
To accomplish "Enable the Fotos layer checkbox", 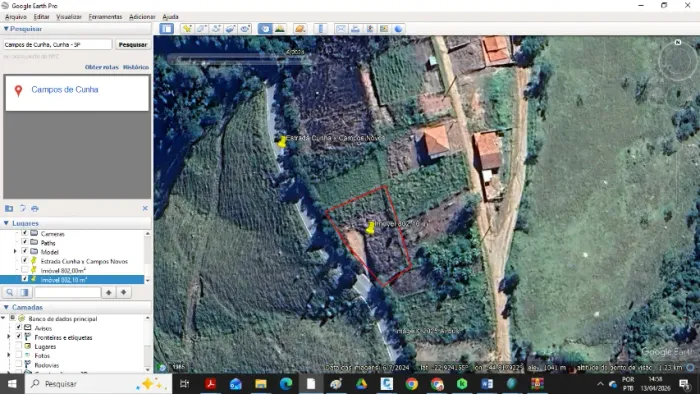I will tap(18, 355).
